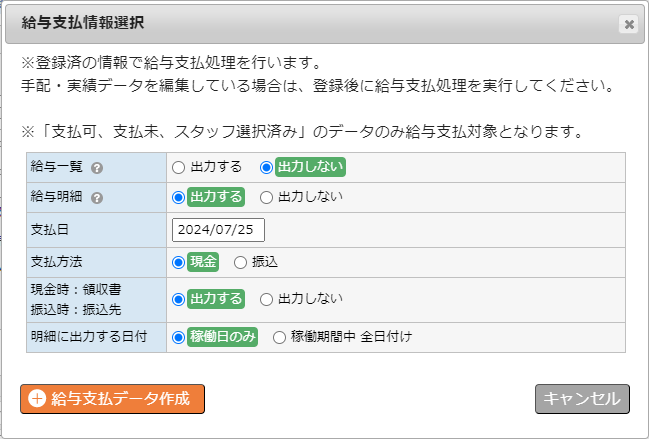Click the 給与支払データ作成 button
649x439 pixels.
coord(112,399)
